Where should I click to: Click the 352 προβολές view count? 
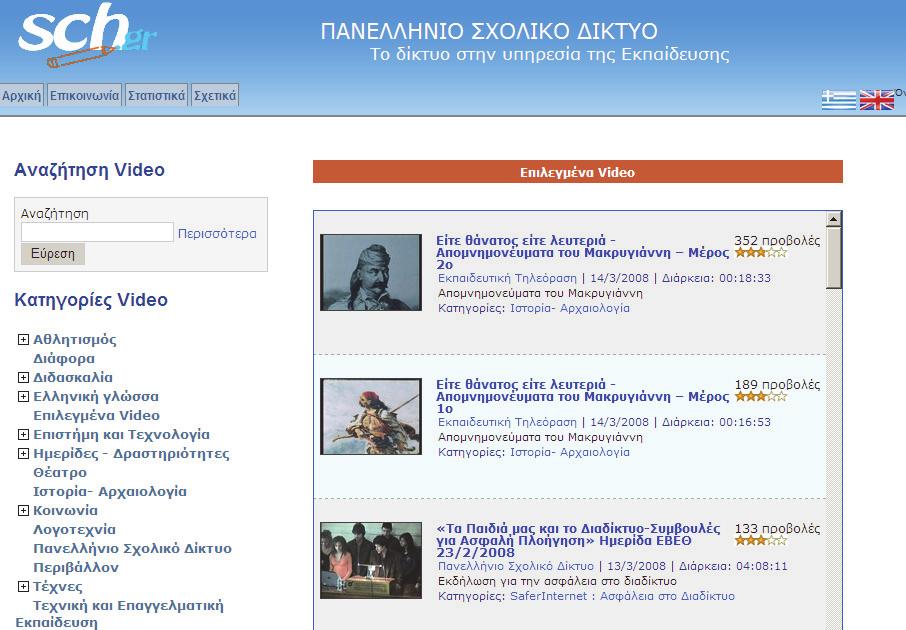click(777, 240)
